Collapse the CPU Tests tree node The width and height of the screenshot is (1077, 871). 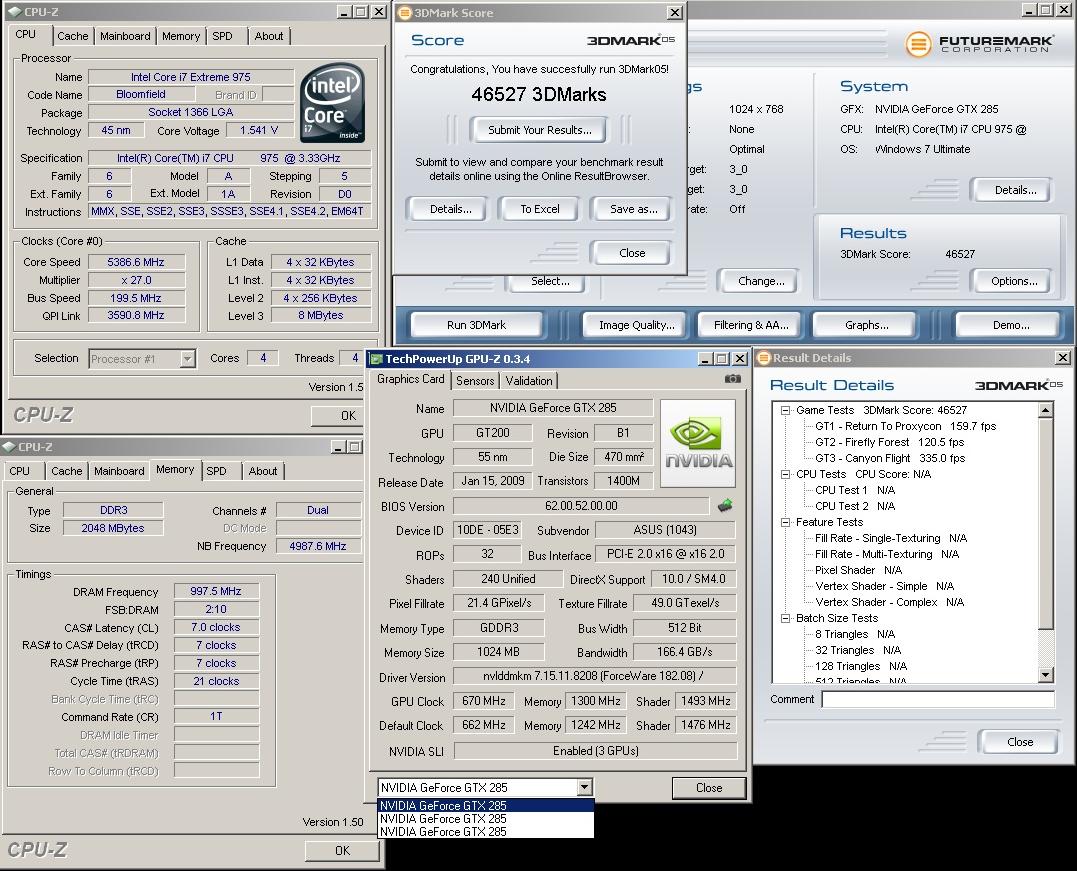point(785,474)
